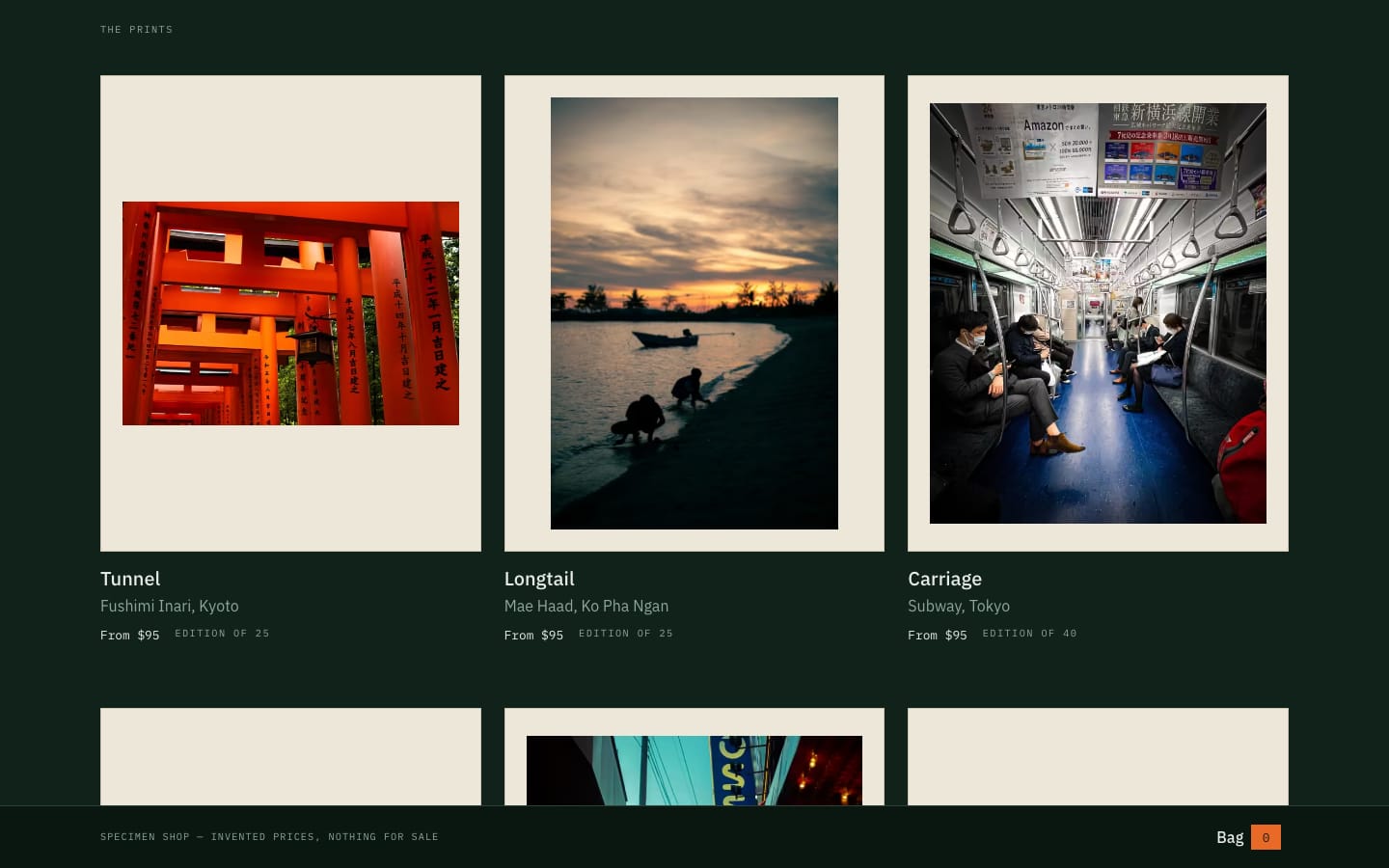Click From $95 price under Longtail
1389x868 pixels.
pos(533,635)
